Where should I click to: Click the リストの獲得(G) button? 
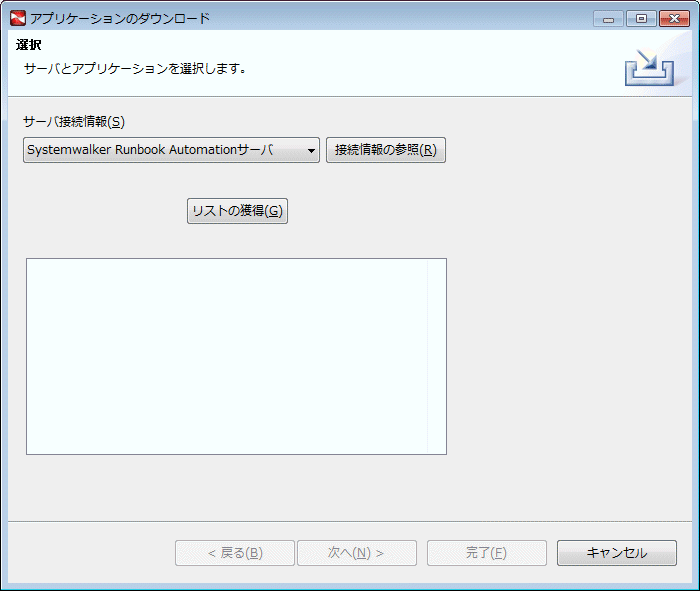pos(237,211)
